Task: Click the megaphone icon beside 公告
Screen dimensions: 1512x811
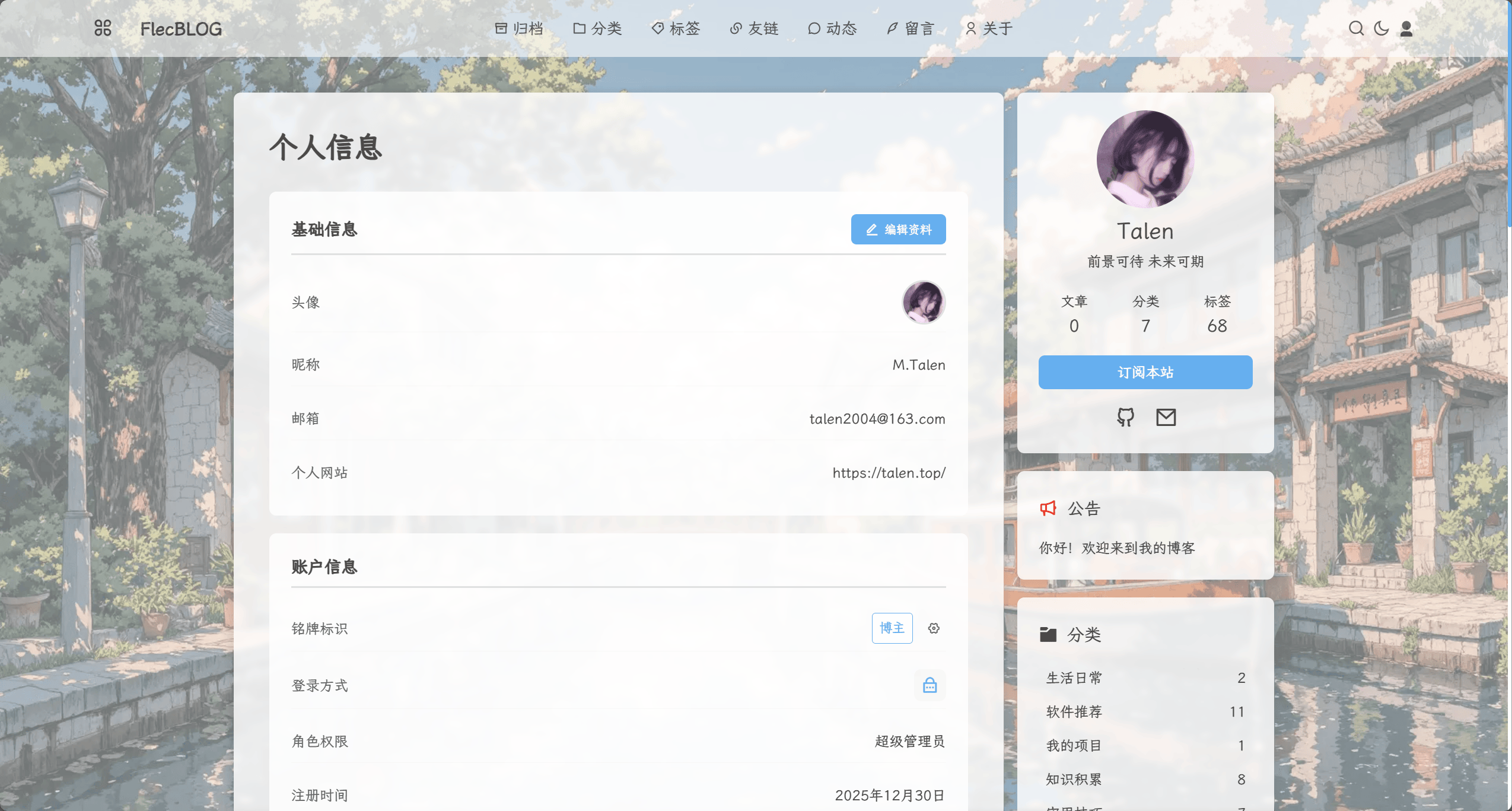Action: (x=1047, y=507)
